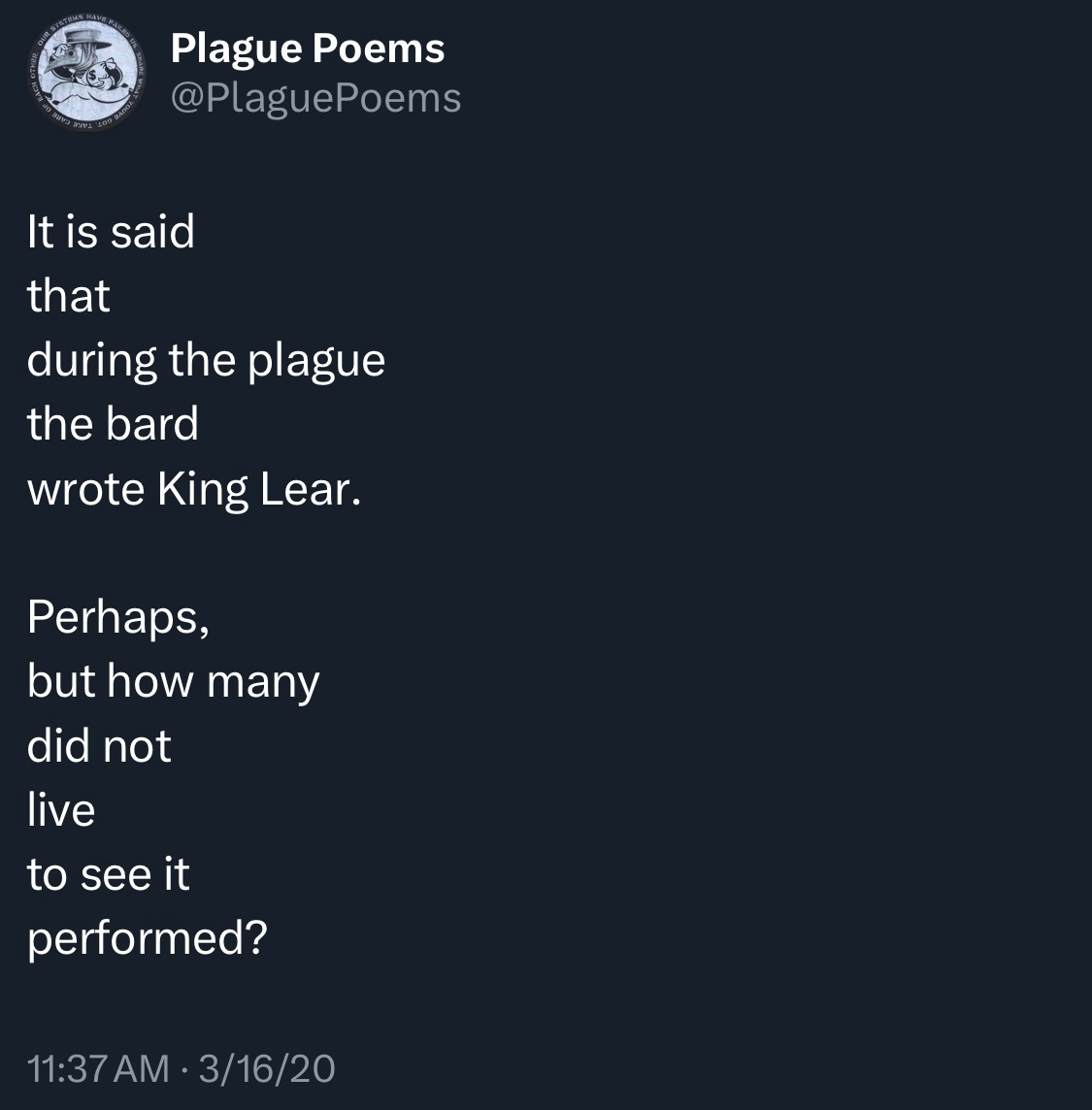This screenshot has width=1092, height=1110.
Task: Click the word "plague" in the third line
Action: (x=316, y=360)
